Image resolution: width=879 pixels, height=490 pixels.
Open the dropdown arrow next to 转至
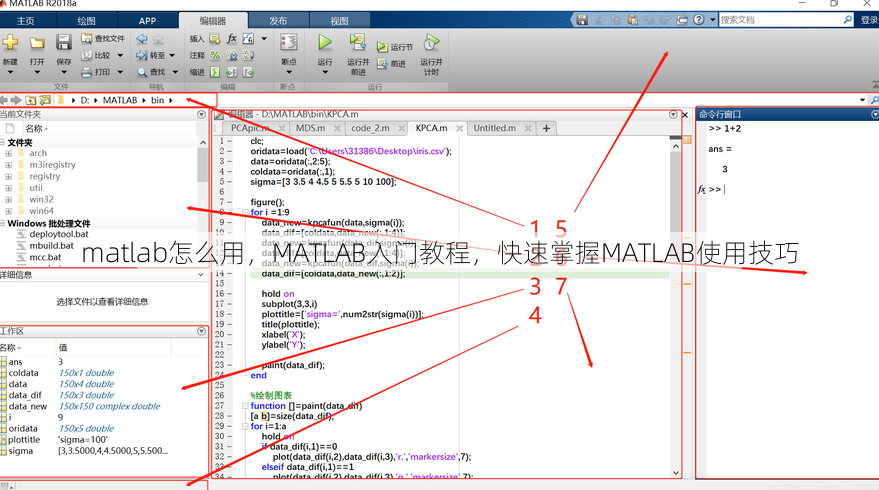172,56
